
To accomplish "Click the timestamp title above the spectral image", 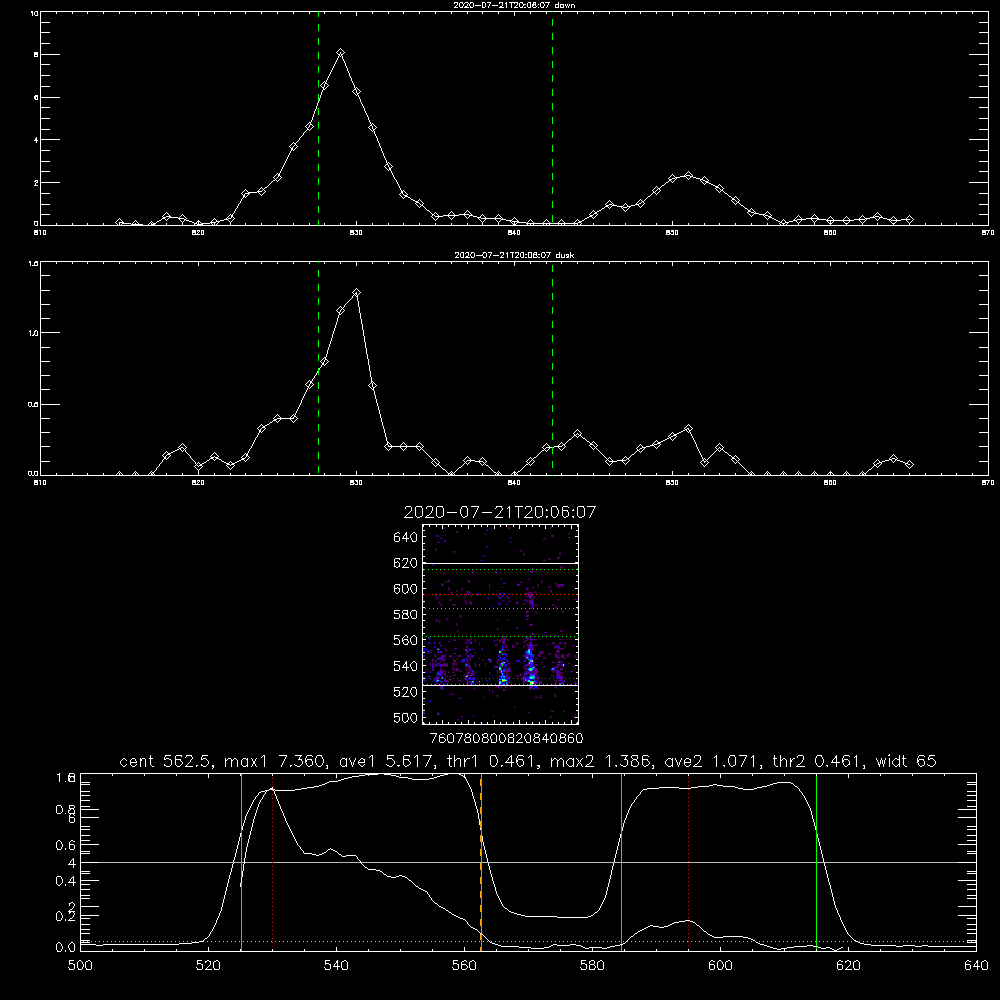I will pos(499,512).
